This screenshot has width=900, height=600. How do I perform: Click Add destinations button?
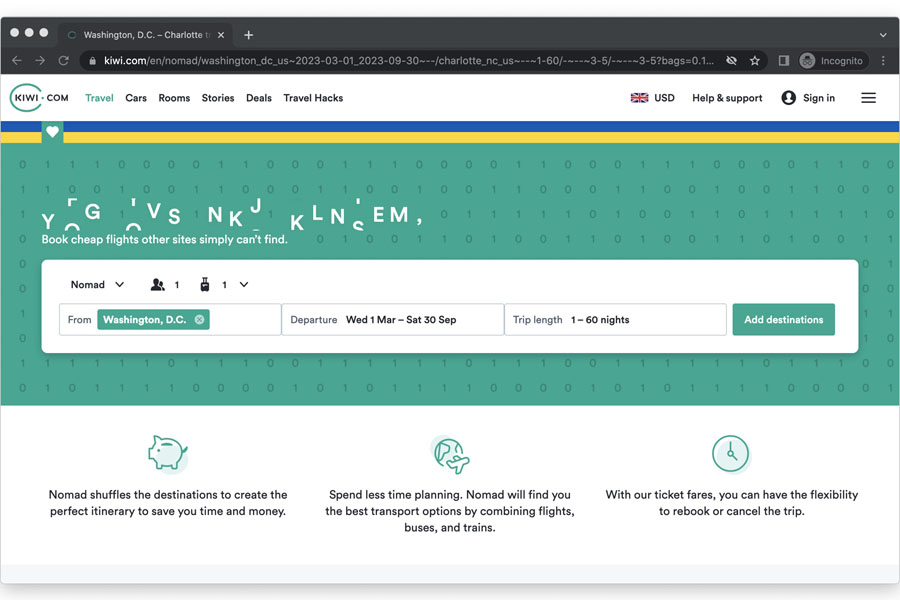783,320
